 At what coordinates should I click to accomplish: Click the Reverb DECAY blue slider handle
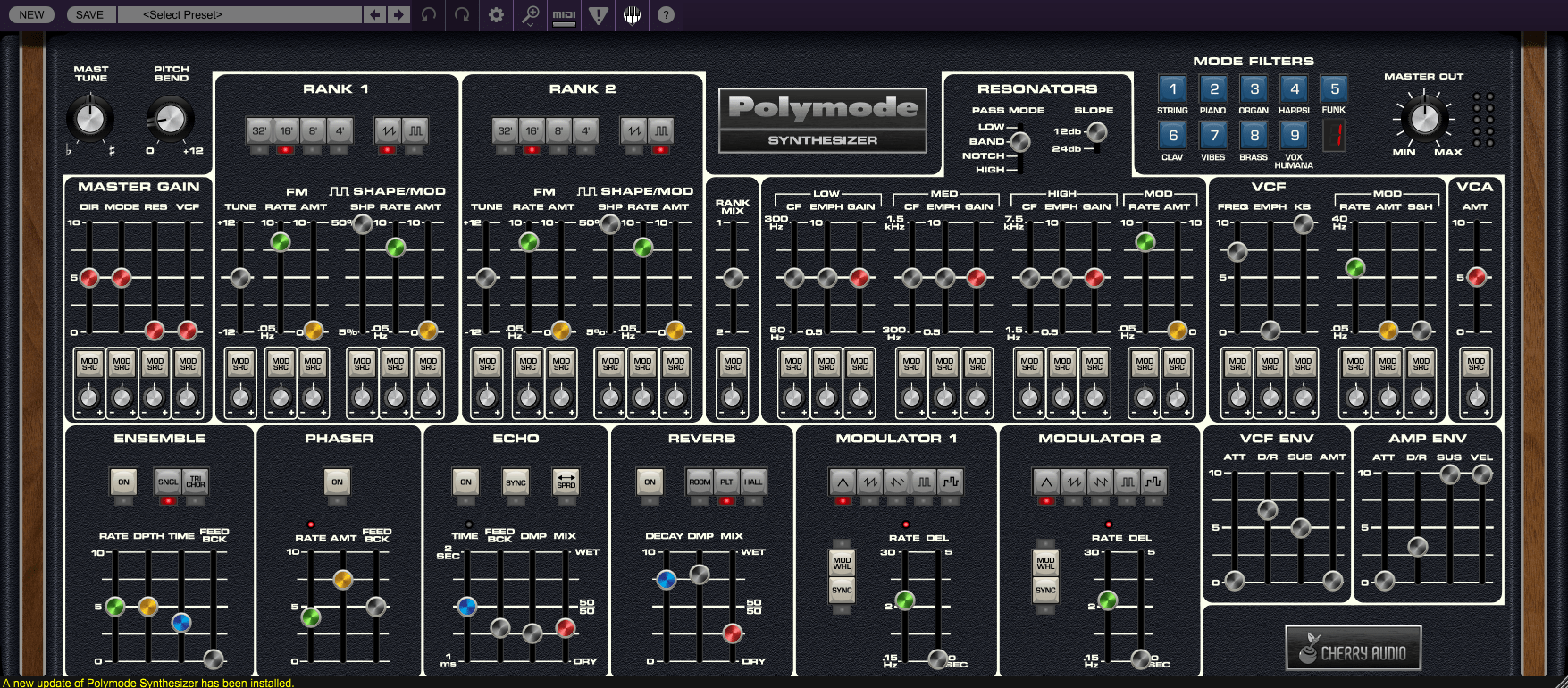(666, 580)
